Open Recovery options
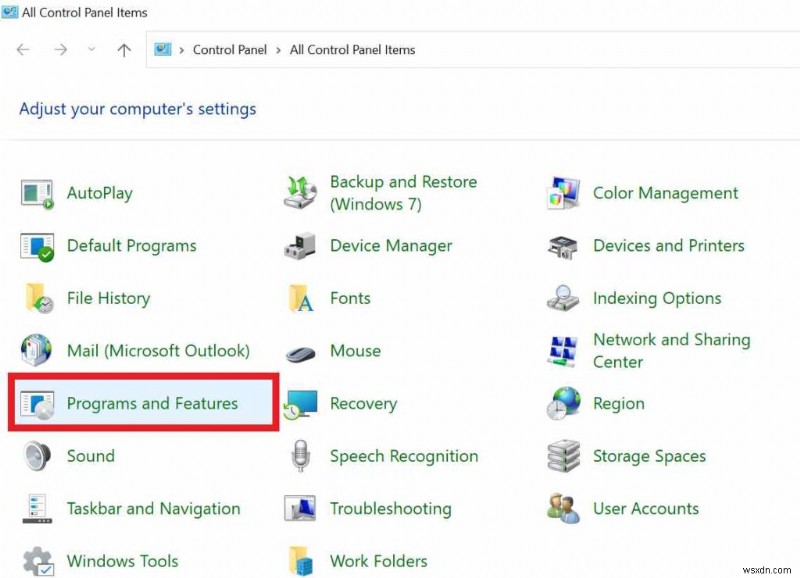 pos(363,404)
